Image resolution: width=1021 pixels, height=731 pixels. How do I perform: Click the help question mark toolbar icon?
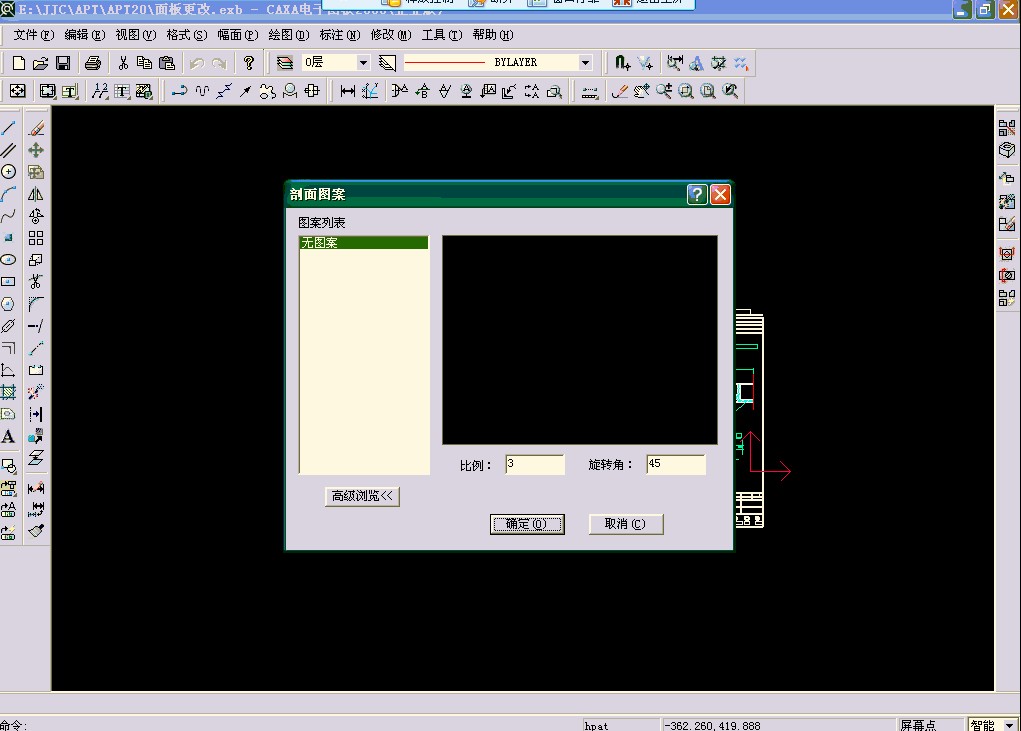tap(249, 63)
